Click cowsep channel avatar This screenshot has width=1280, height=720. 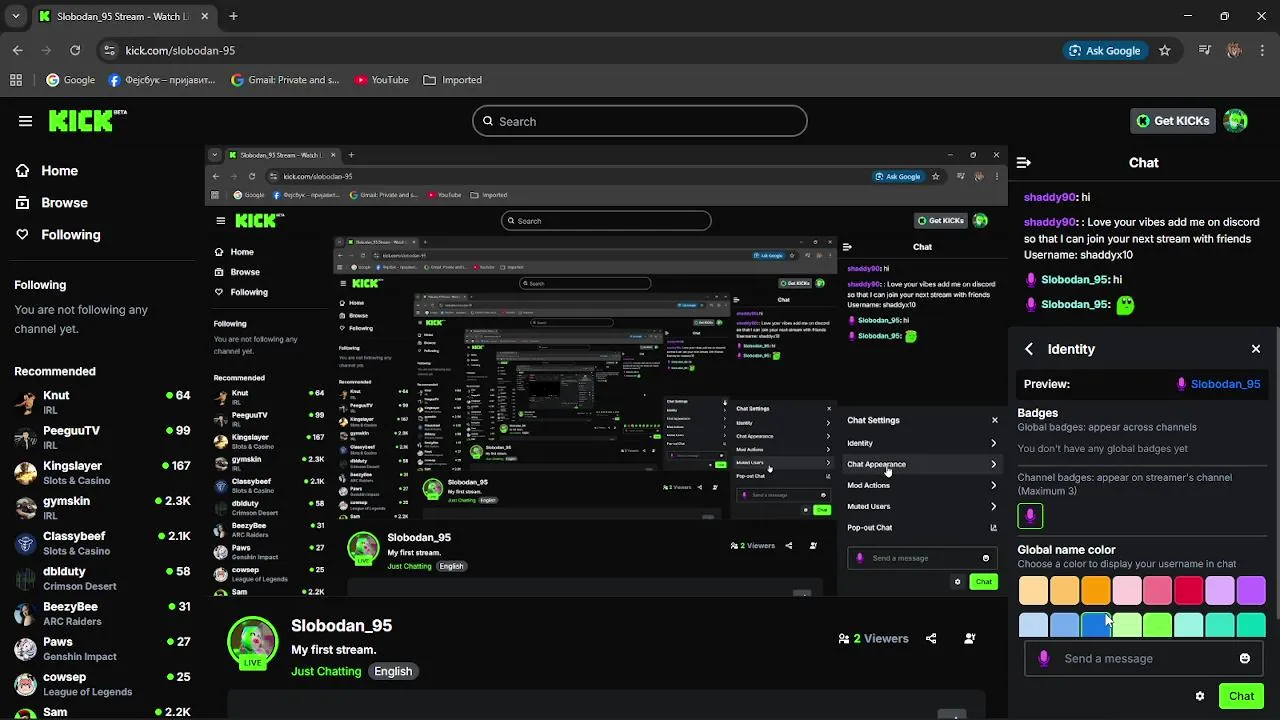tap(26, 684)
